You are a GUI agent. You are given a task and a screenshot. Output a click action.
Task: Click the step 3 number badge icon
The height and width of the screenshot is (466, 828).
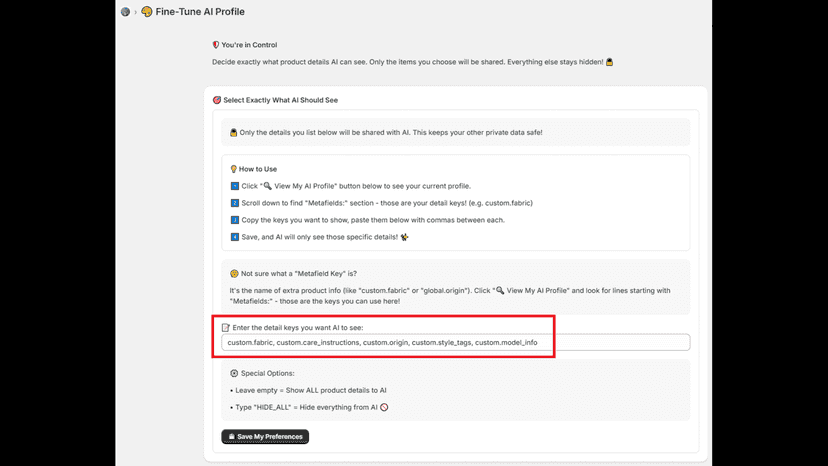[235, 220]
